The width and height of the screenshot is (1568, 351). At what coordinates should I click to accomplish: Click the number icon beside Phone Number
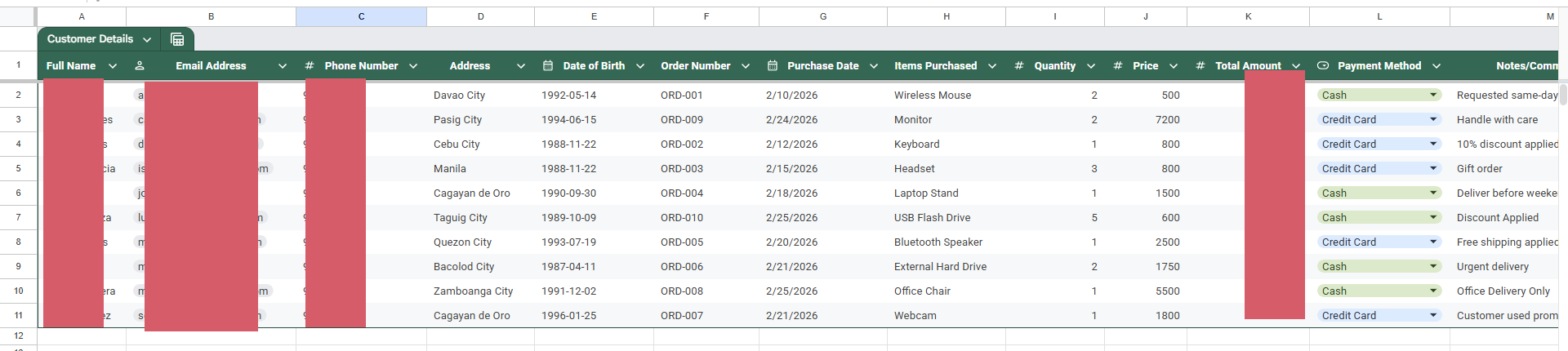click(x=310, y=66)
